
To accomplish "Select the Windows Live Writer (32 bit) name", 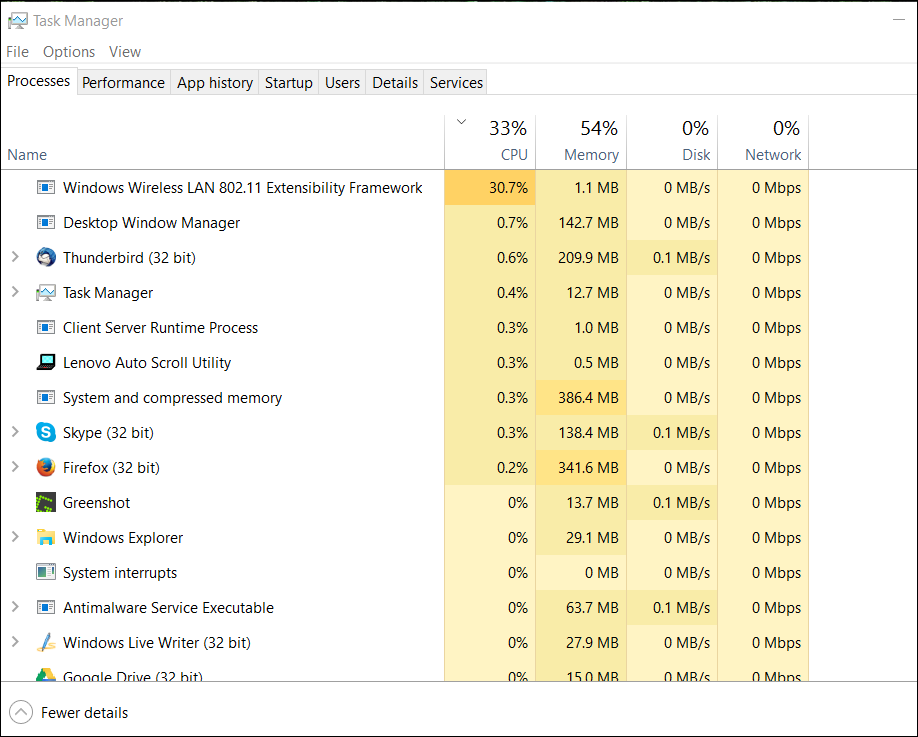I will pyautogui.click(x=157, y=642).
